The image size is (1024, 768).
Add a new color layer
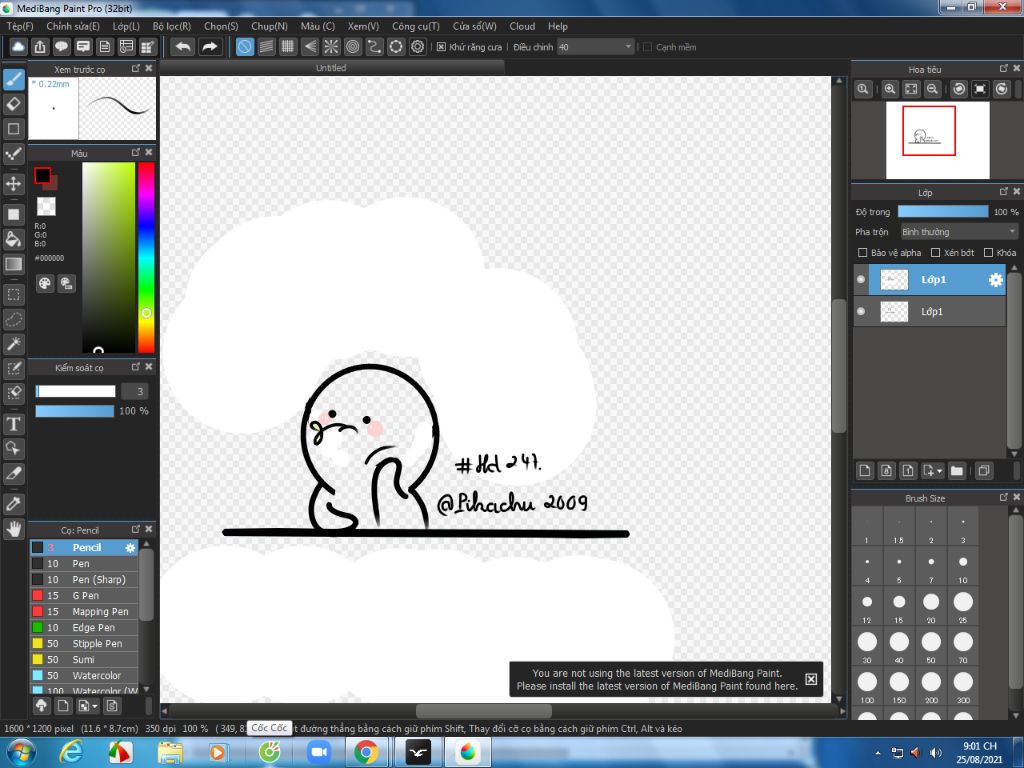click(x=865, y=471)
